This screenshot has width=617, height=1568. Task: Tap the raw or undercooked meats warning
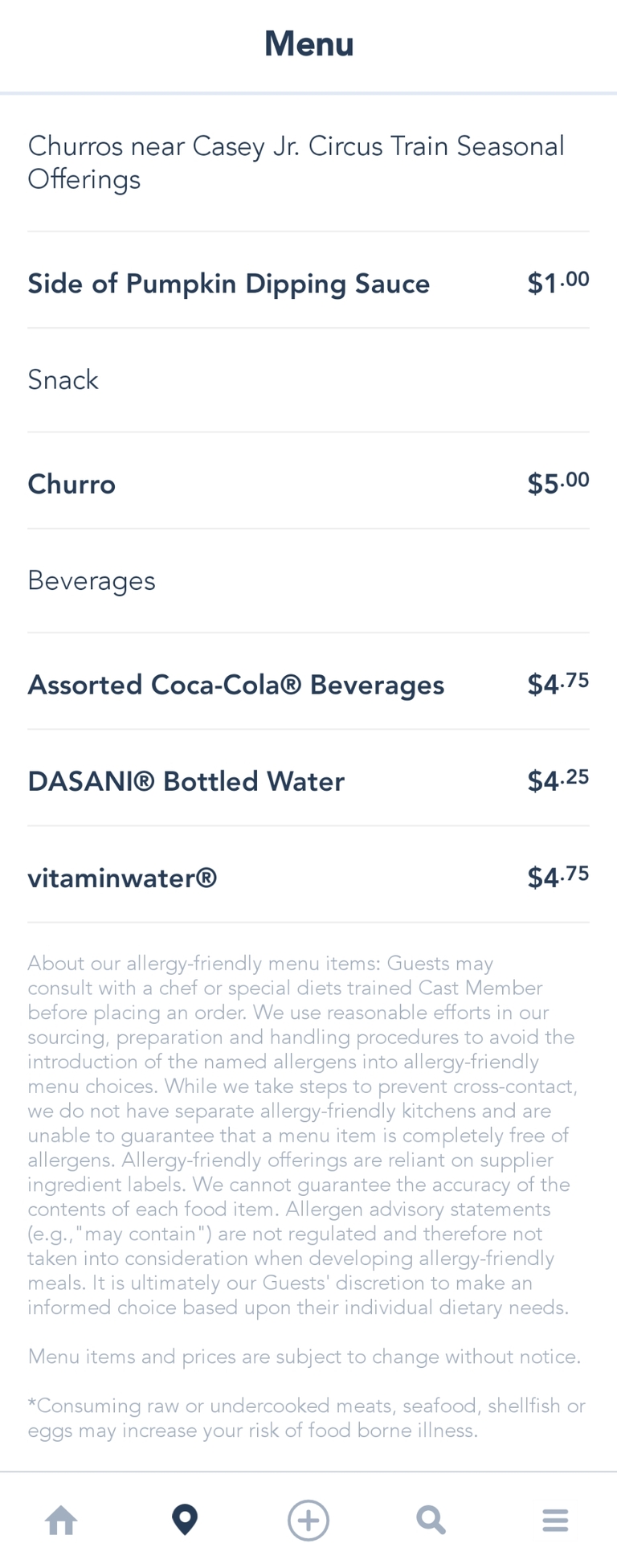[x=306, y=1418]
